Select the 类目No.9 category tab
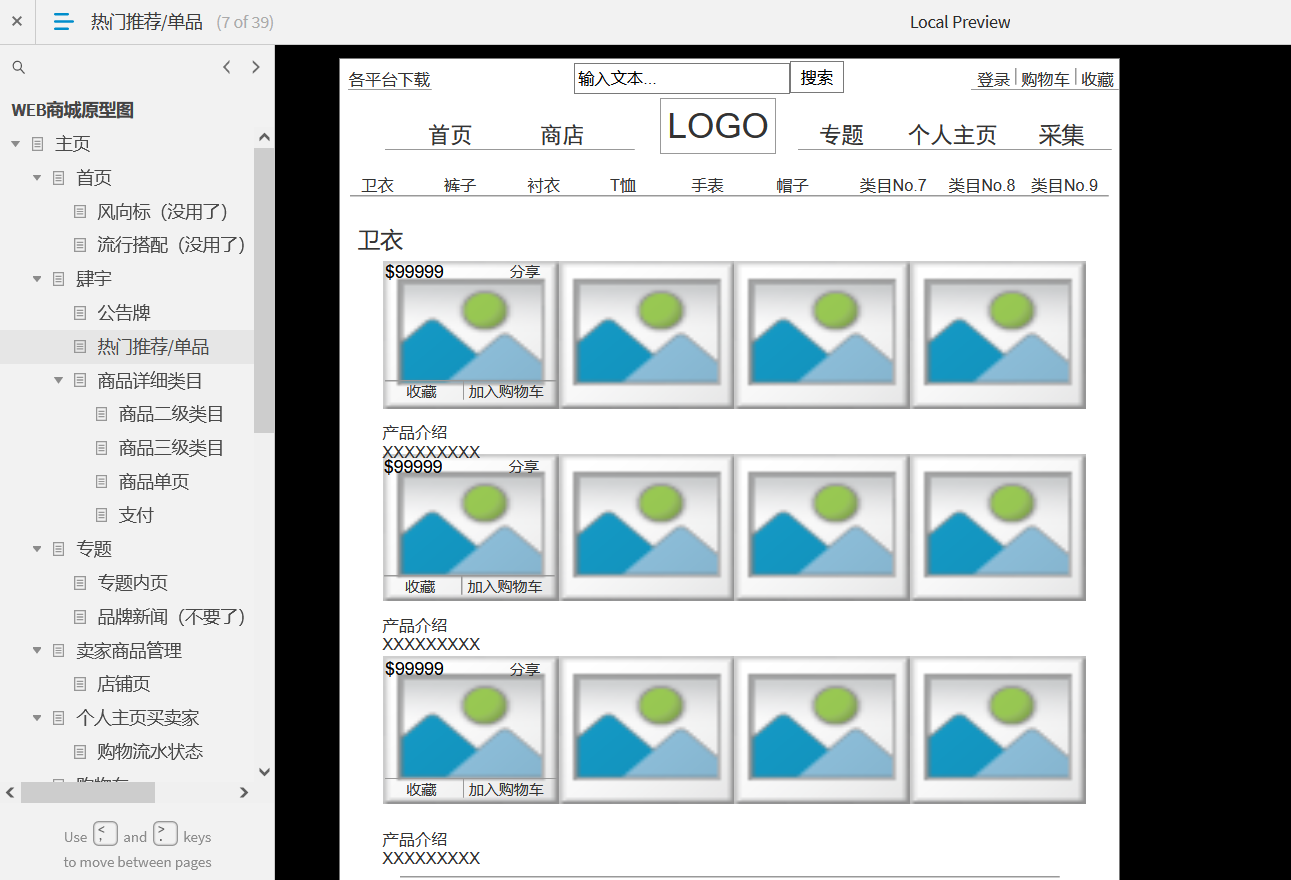This screenshot has height=880, width=1291. click(1065, 185)
